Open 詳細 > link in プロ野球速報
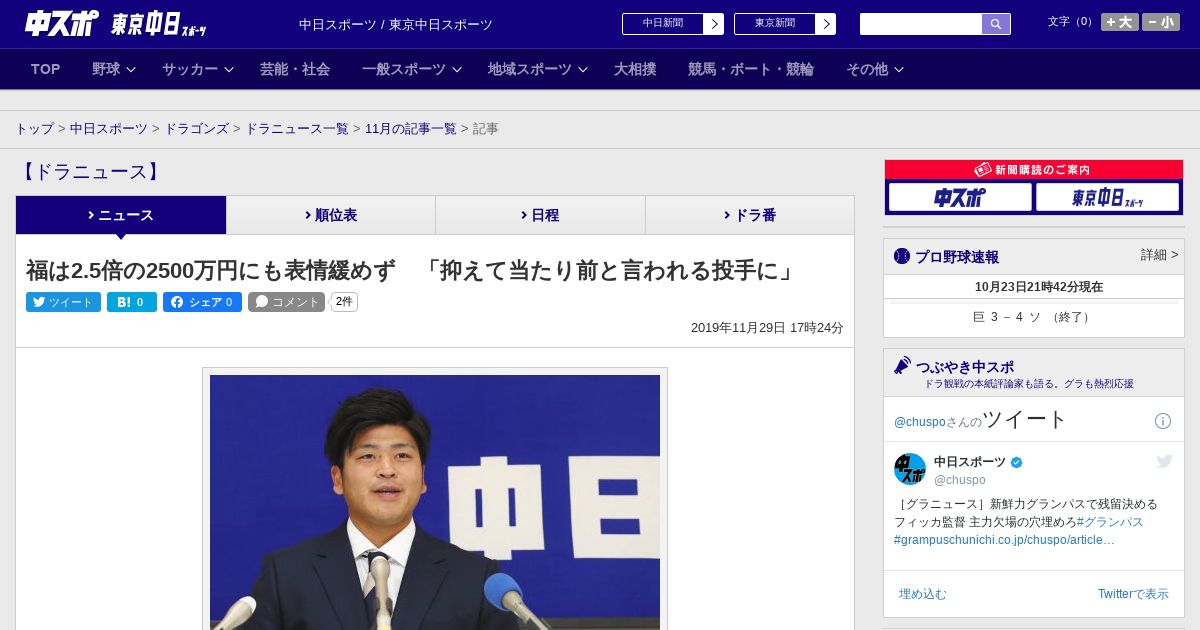The image size is (1200, 630). [x=1159, y=255]
